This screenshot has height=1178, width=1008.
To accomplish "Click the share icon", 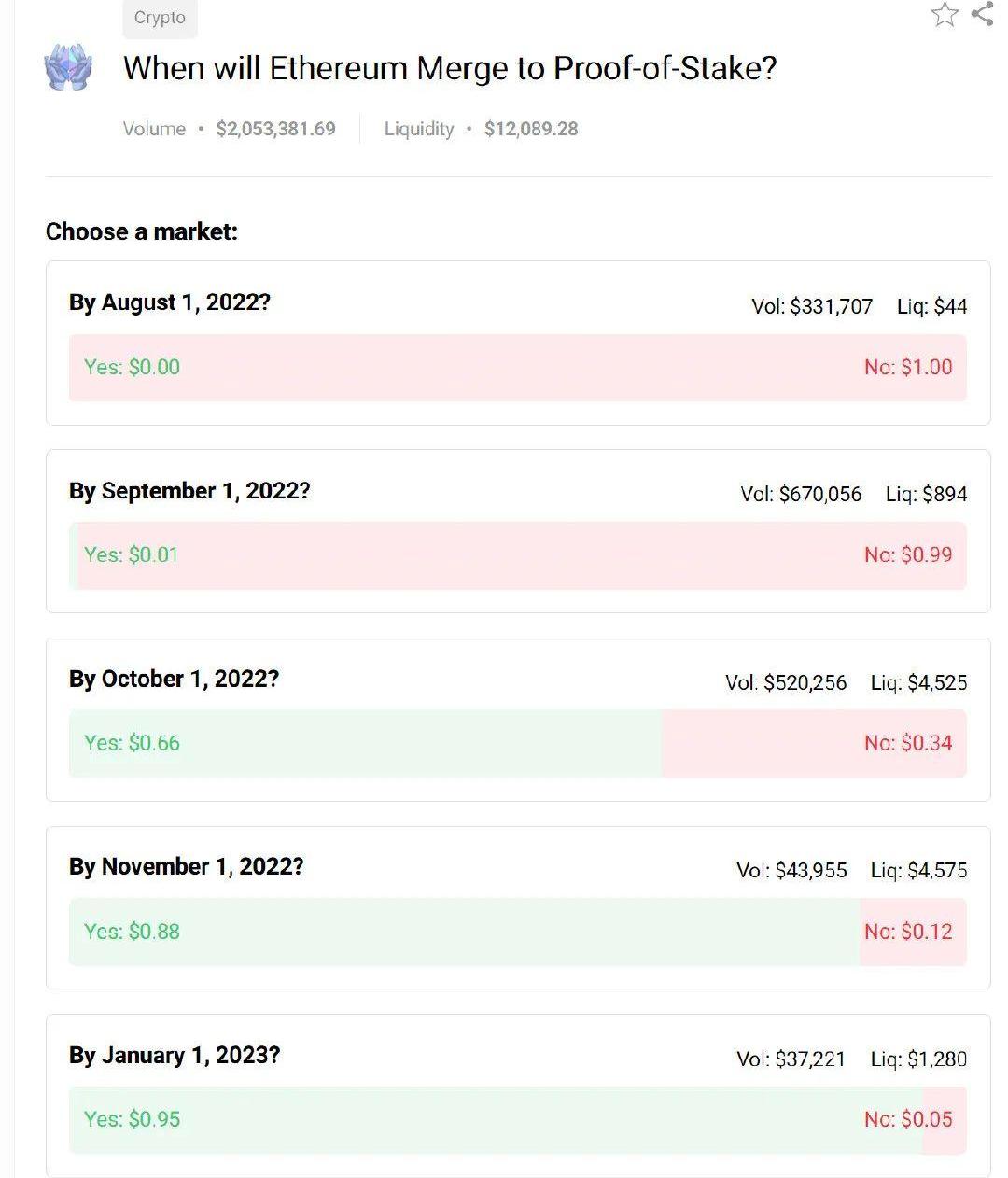I will pos(982,14).
